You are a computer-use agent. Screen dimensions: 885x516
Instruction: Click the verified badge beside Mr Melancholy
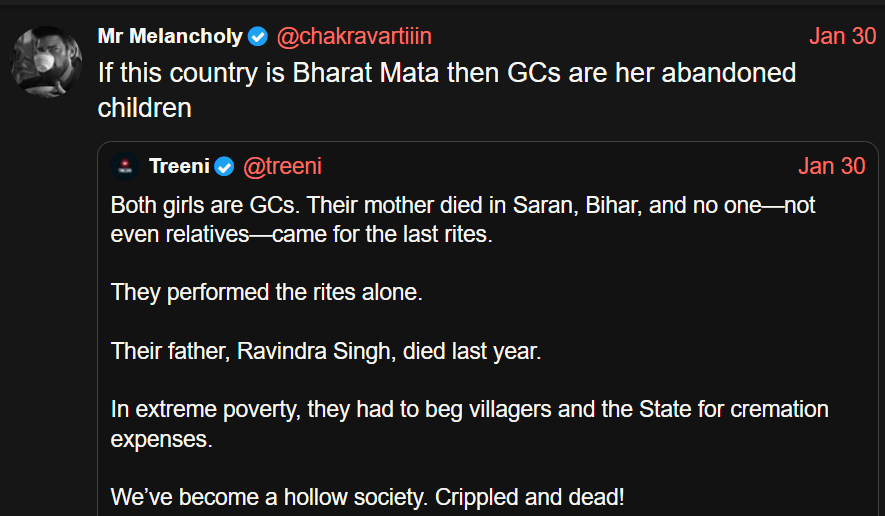258,37
